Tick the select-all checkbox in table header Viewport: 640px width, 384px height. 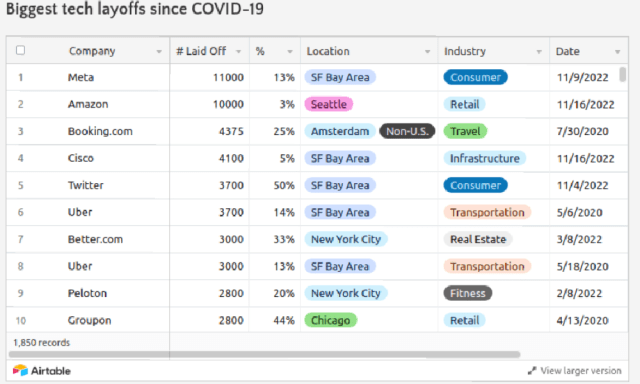[x=20, y=50]
